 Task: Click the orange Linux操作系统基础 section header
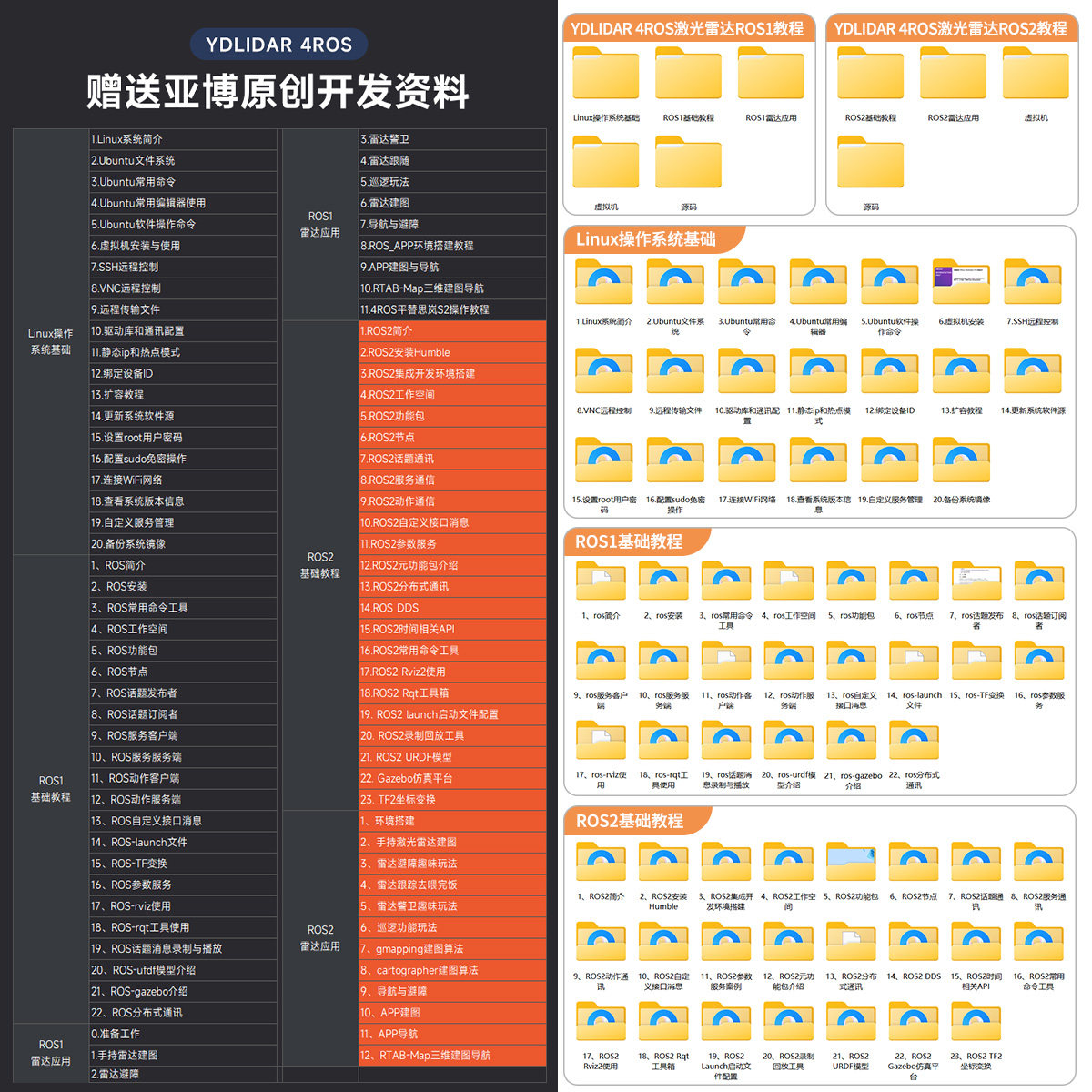(x=653, y=239)
